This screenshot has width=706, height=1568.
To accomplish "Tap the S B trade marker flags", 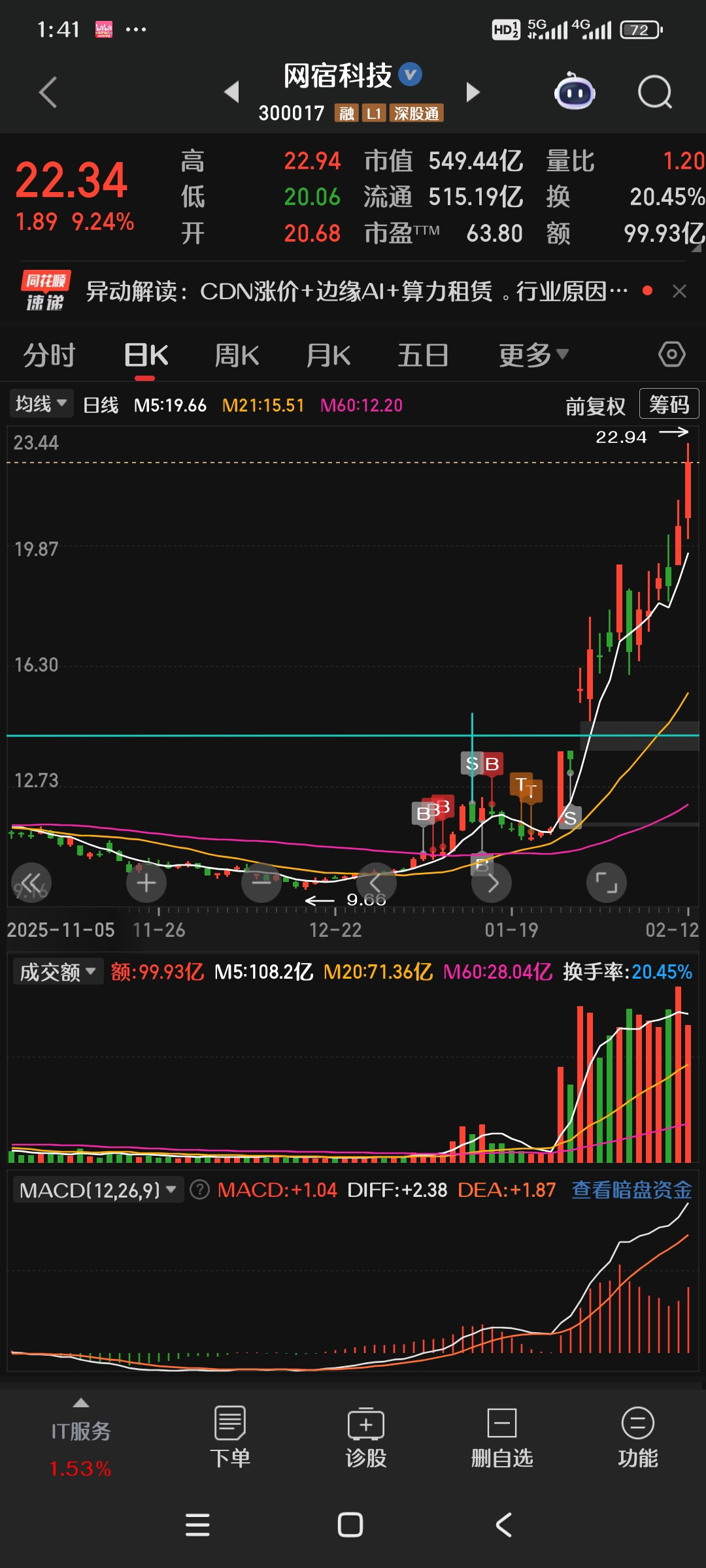I will (x=482, y=763).
